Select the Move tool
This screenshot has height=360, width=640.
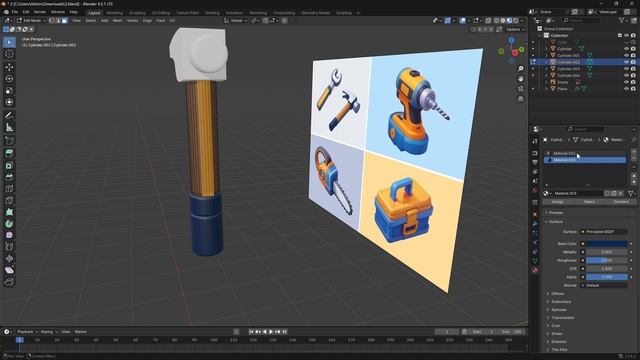tap(9, 67)
